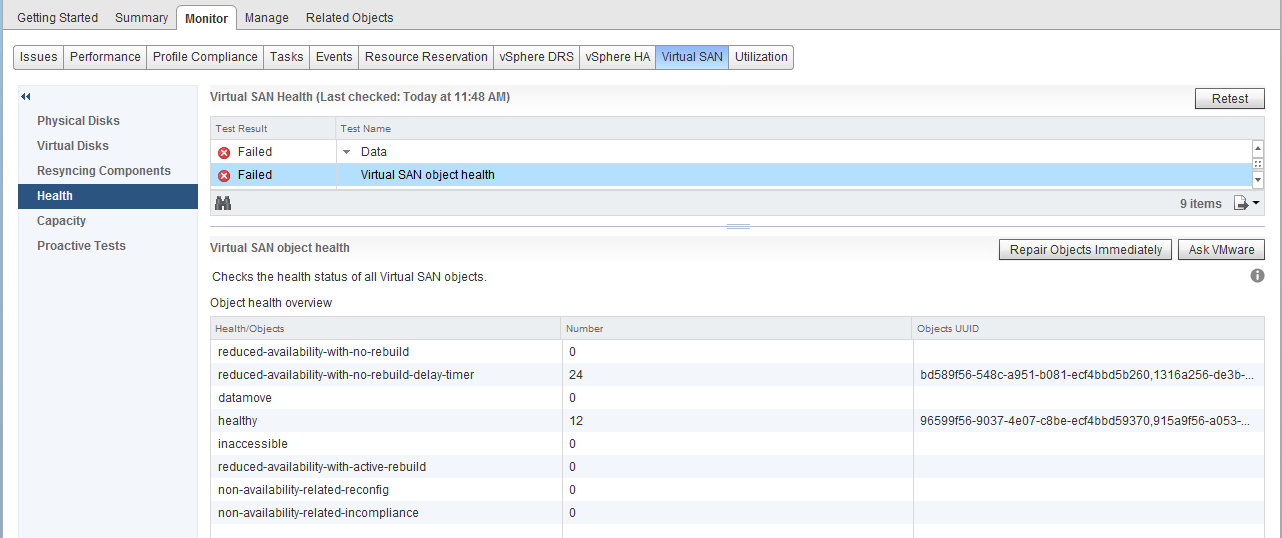Select the Utilization tab
The width and height of the screenshot is (1282, 538).
761,57
